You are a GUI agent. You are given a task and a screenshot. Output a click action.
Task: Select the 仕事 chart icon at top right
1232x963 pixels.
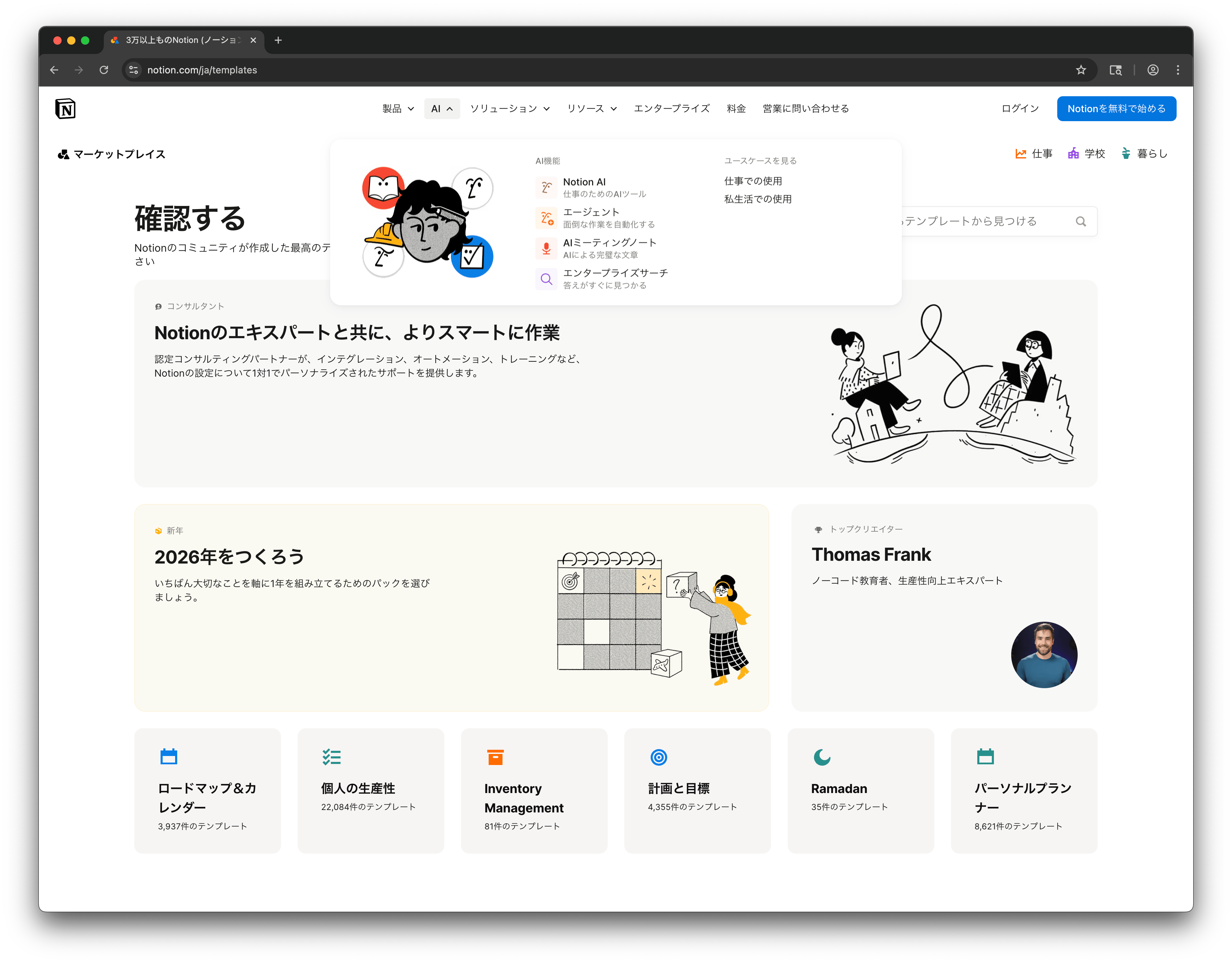point(1021,153)
